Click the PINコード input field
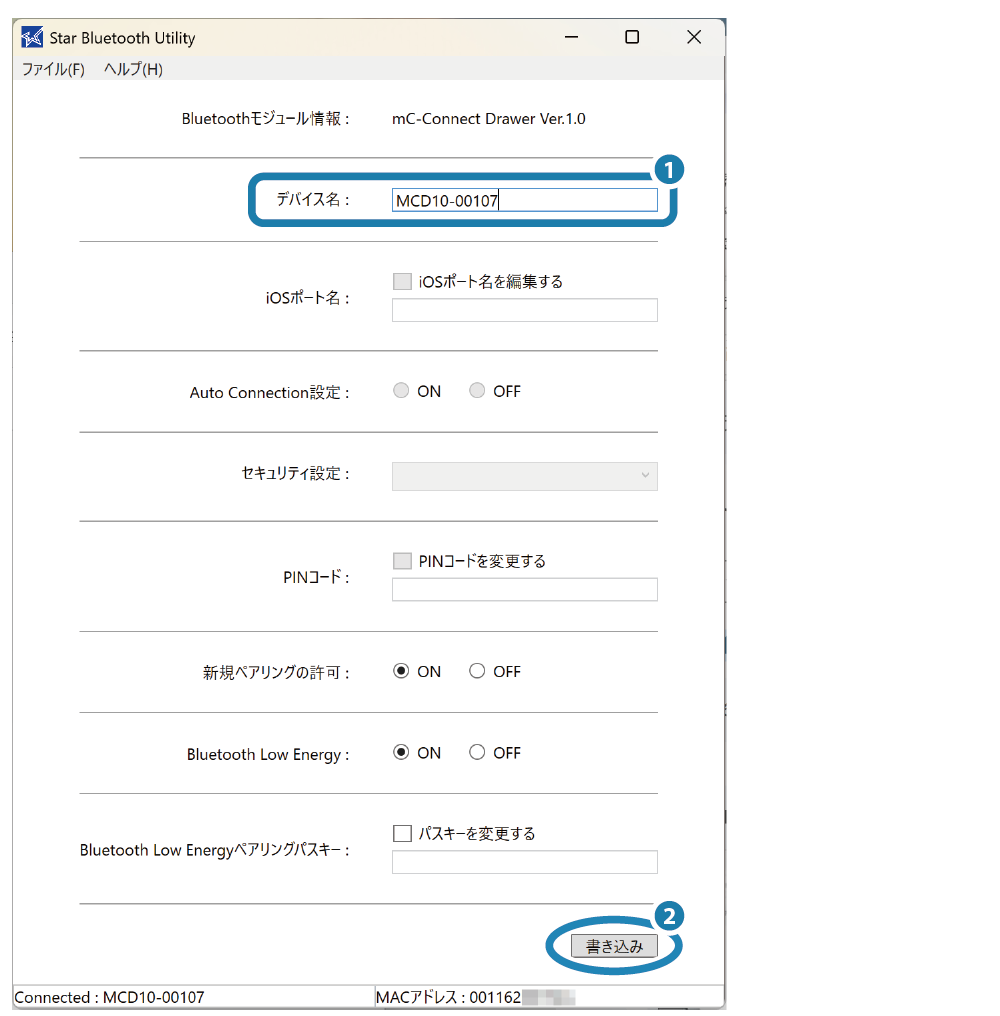 (x=524, y=589)
